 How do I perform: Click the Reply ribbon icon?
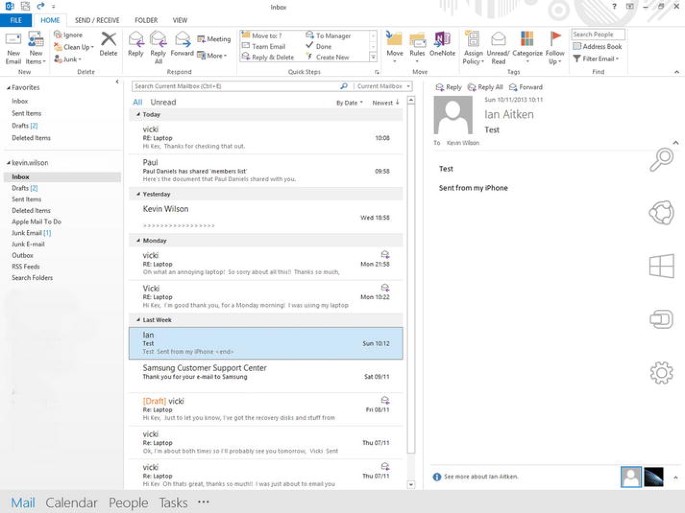136,40
